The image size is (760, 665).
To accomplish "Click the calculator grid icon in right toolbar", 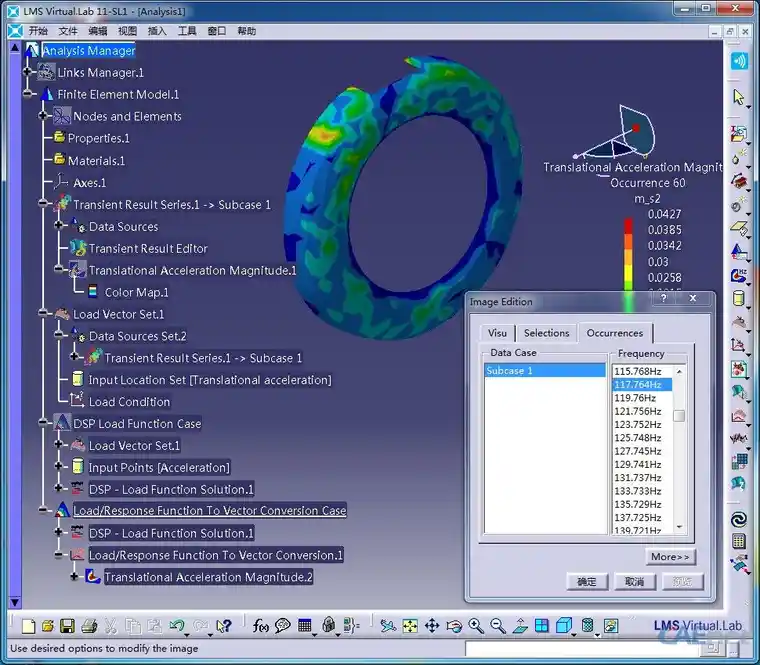I will pos(739,541).
